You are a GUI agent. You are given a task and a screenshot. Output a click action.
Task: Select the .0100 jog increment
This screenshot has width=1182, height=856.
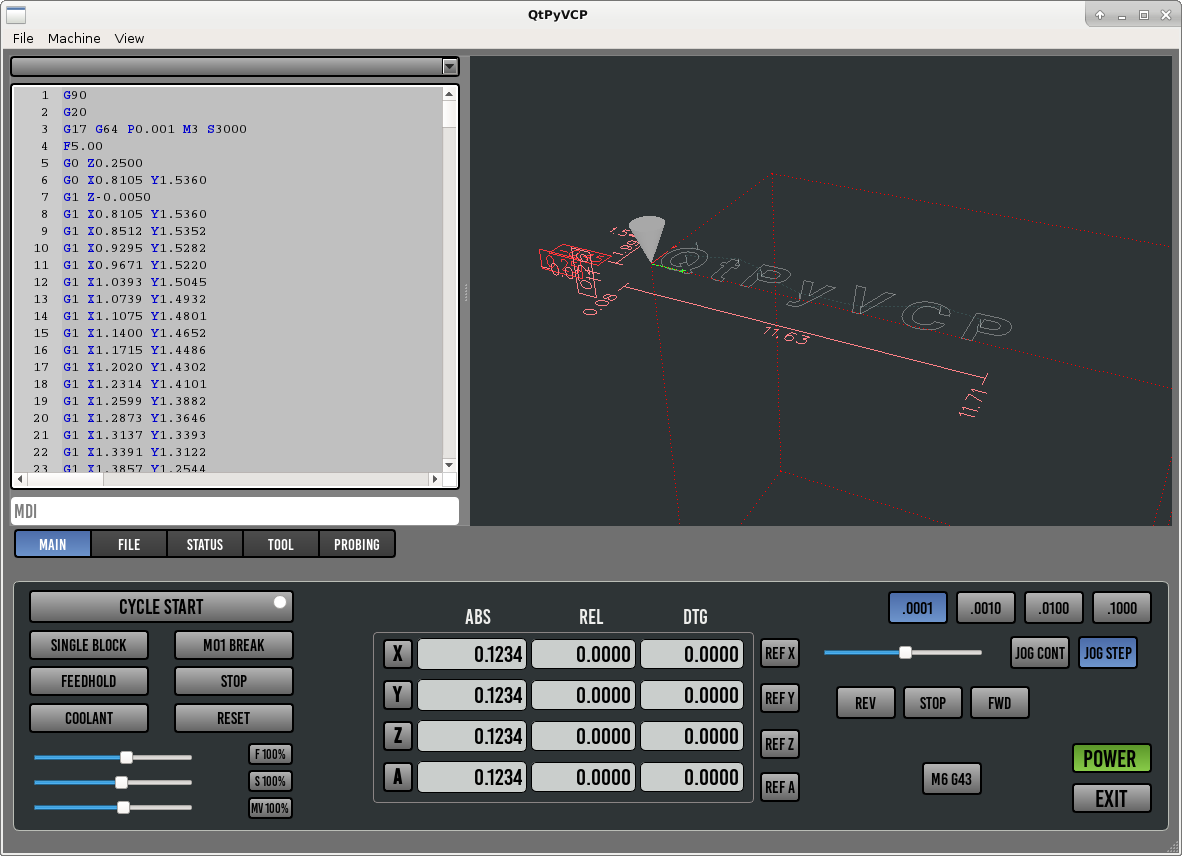pyautogui.click(x=1054, y=608)
